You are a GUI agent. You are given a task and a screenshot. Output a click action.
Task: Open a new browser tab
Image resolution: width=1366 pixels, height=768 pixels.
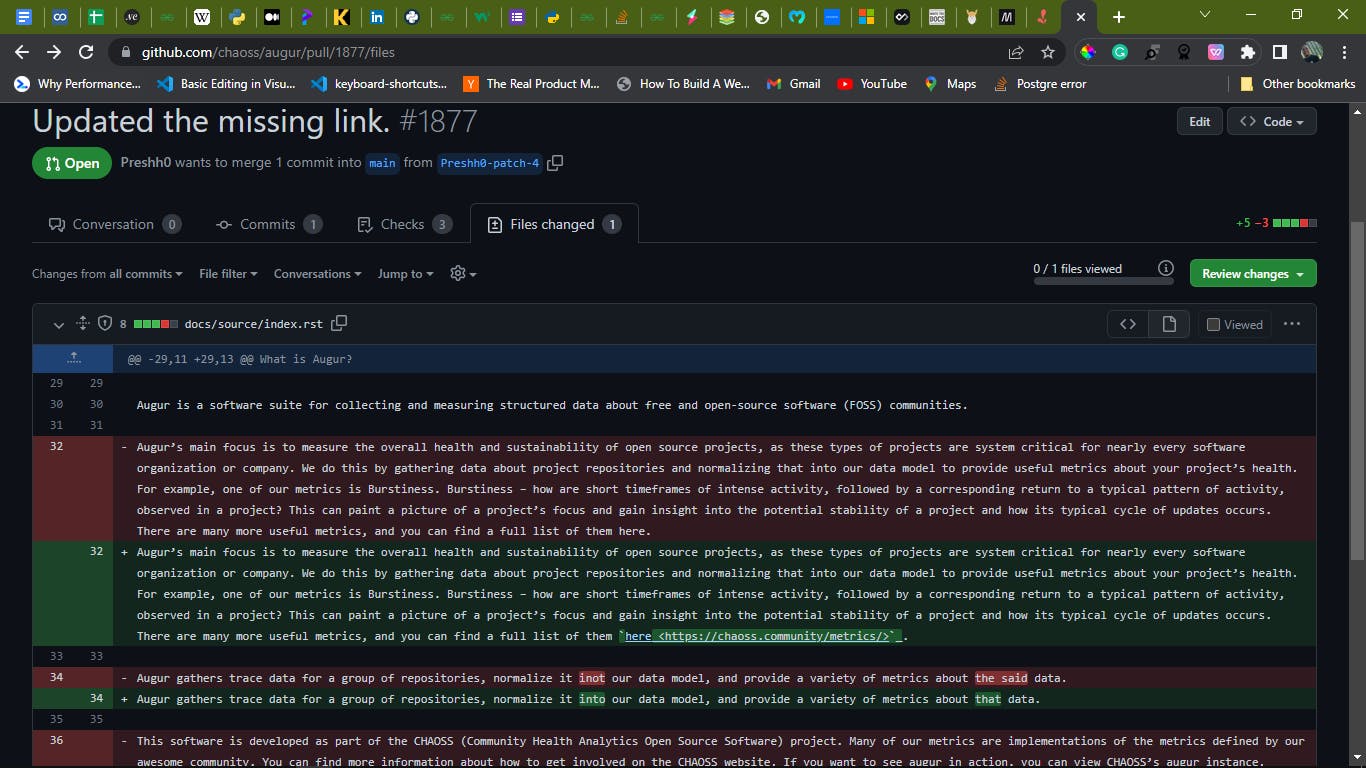tap(1119, 17)
